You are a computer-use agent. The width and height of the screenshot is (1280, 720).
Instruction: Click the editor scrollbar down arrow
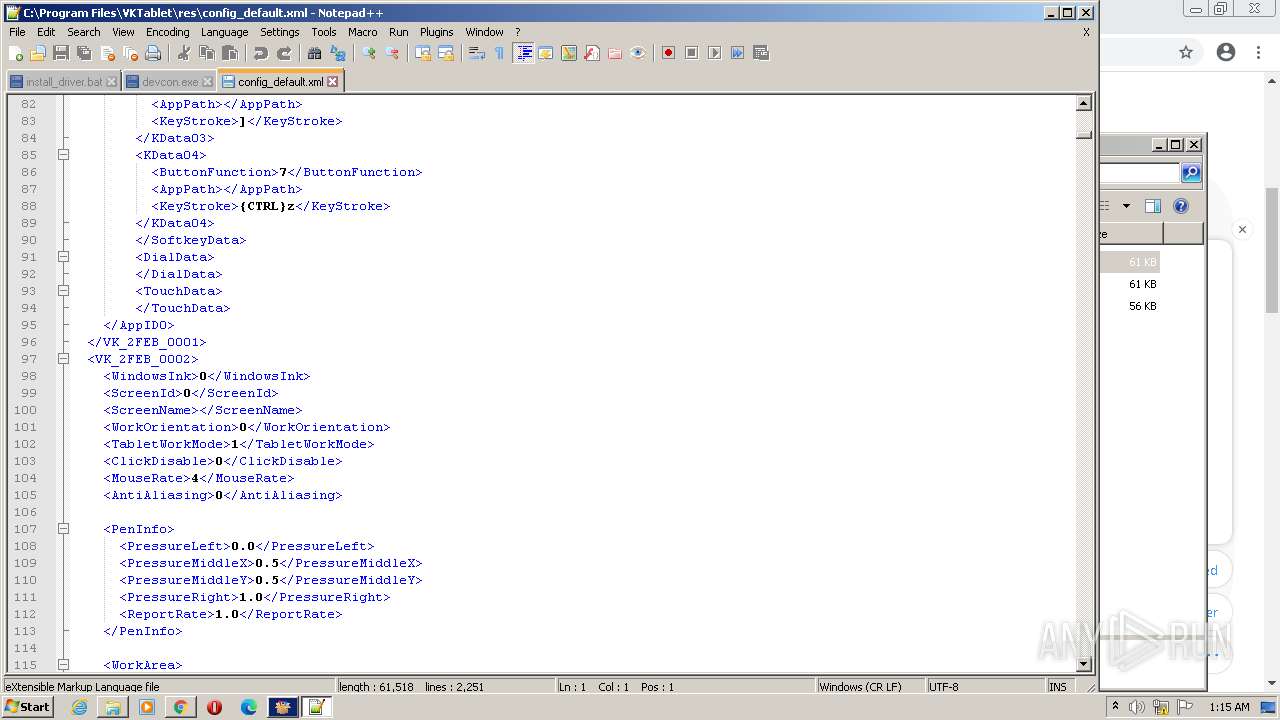point(1084,664)
